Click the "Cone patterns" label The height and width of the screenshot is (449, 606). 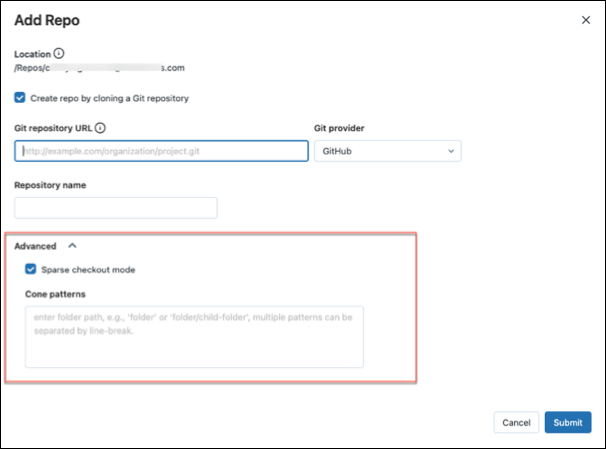tap(55, 294)
